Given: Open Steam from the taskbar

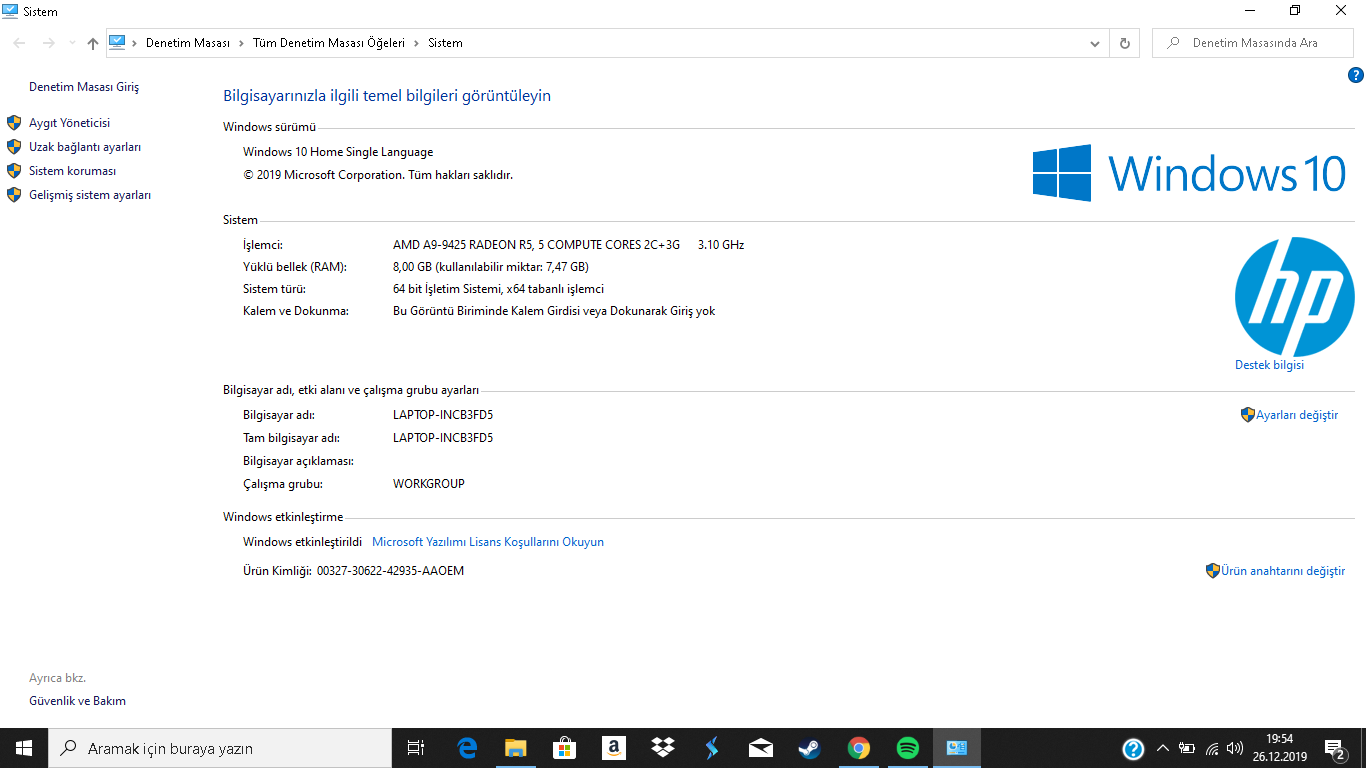Looking at the screenshot, I should click(x=809, y=748).
